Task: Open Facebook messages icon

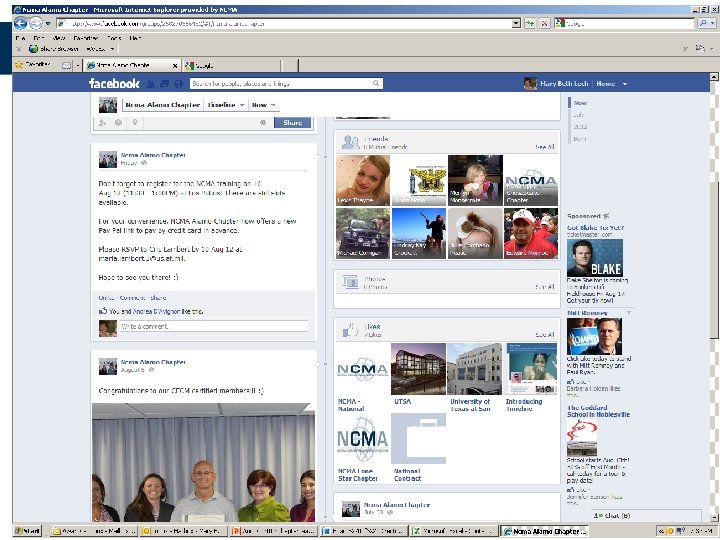Action: point(164,84)
